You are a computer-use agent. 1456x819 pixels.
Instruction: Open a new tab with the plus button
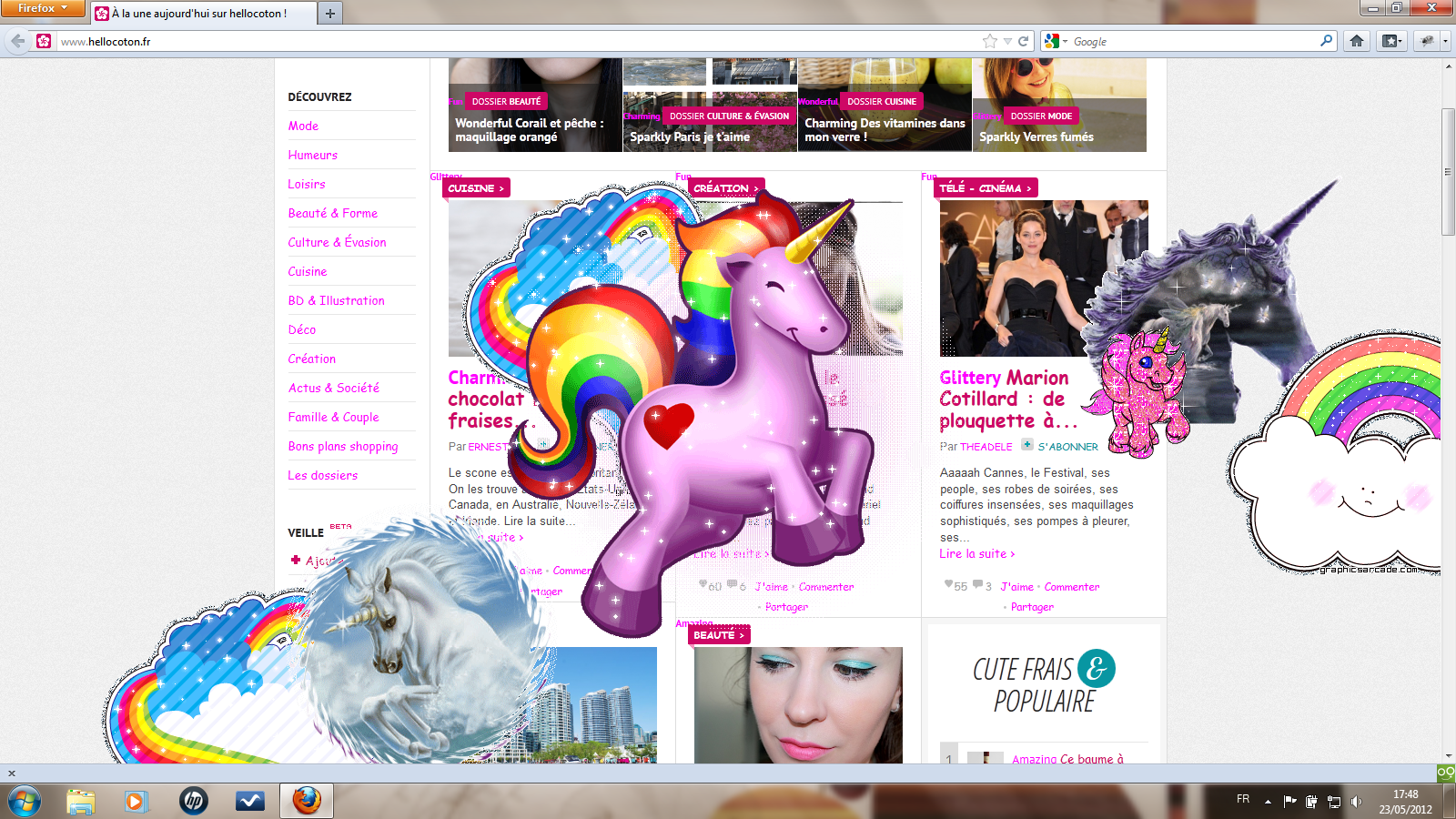click(330, 13)
